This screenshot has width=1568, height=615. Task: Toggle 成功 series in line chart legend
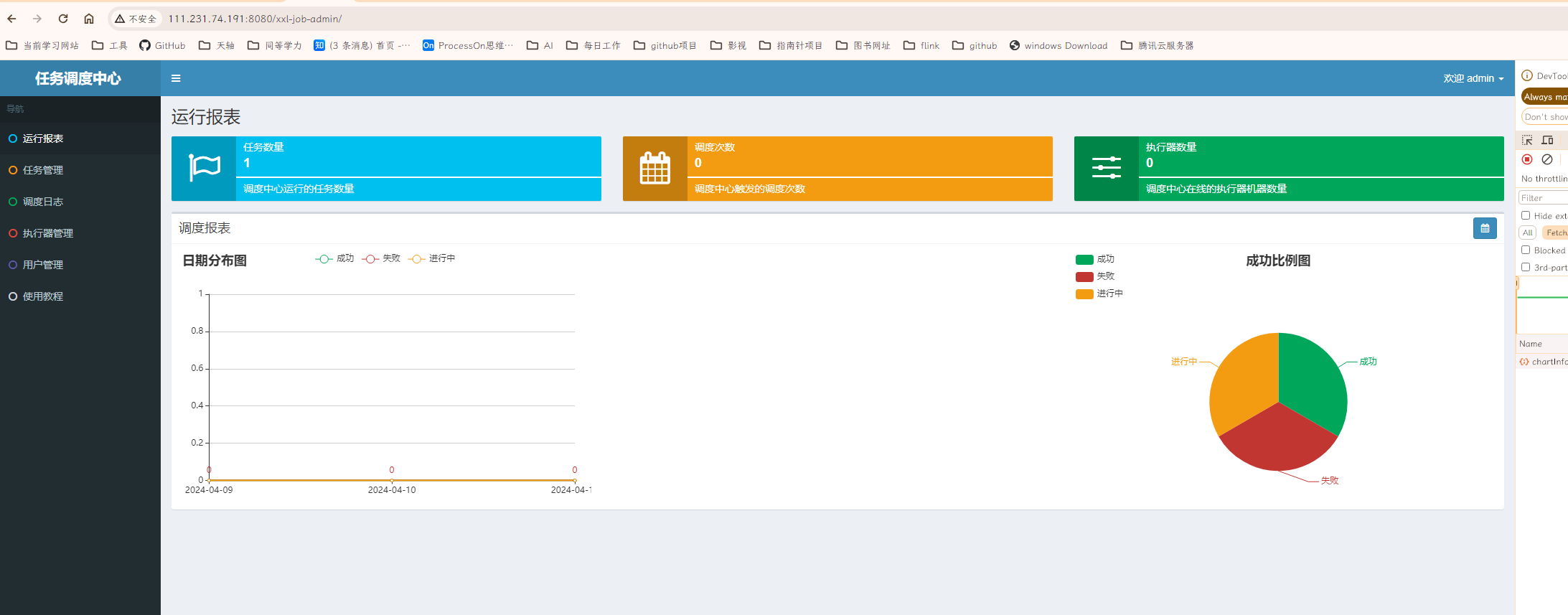[x=334, y=258]
